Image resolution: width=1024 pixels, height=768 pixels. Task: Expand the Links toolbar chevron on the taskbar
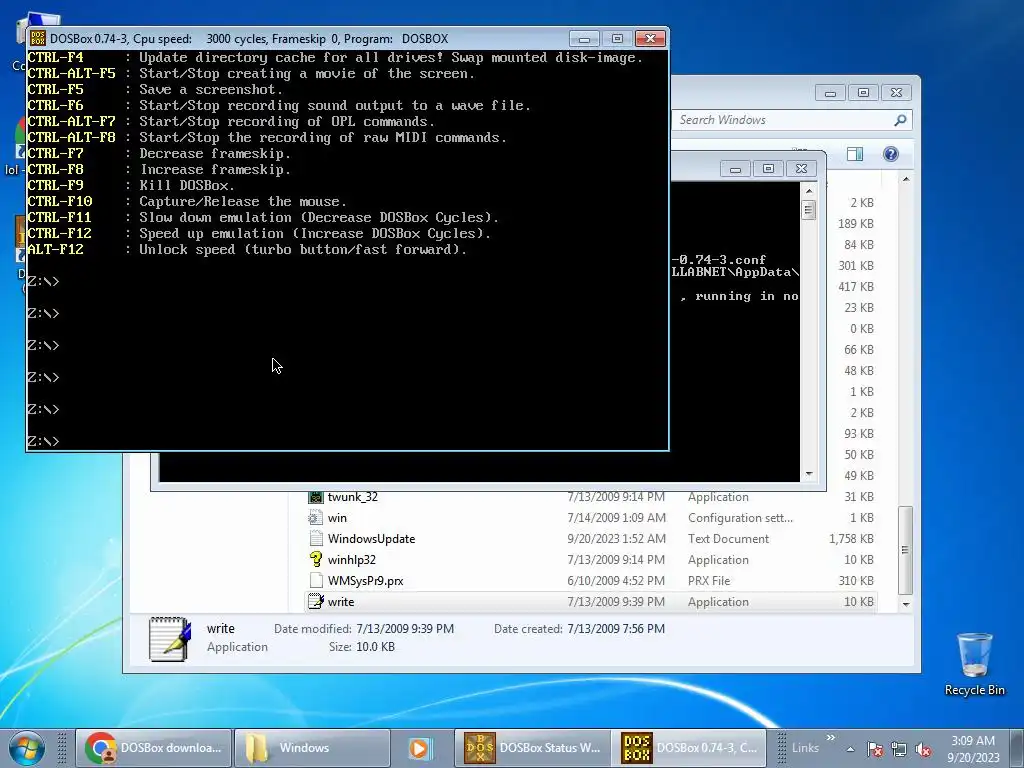tap(831, 738)
